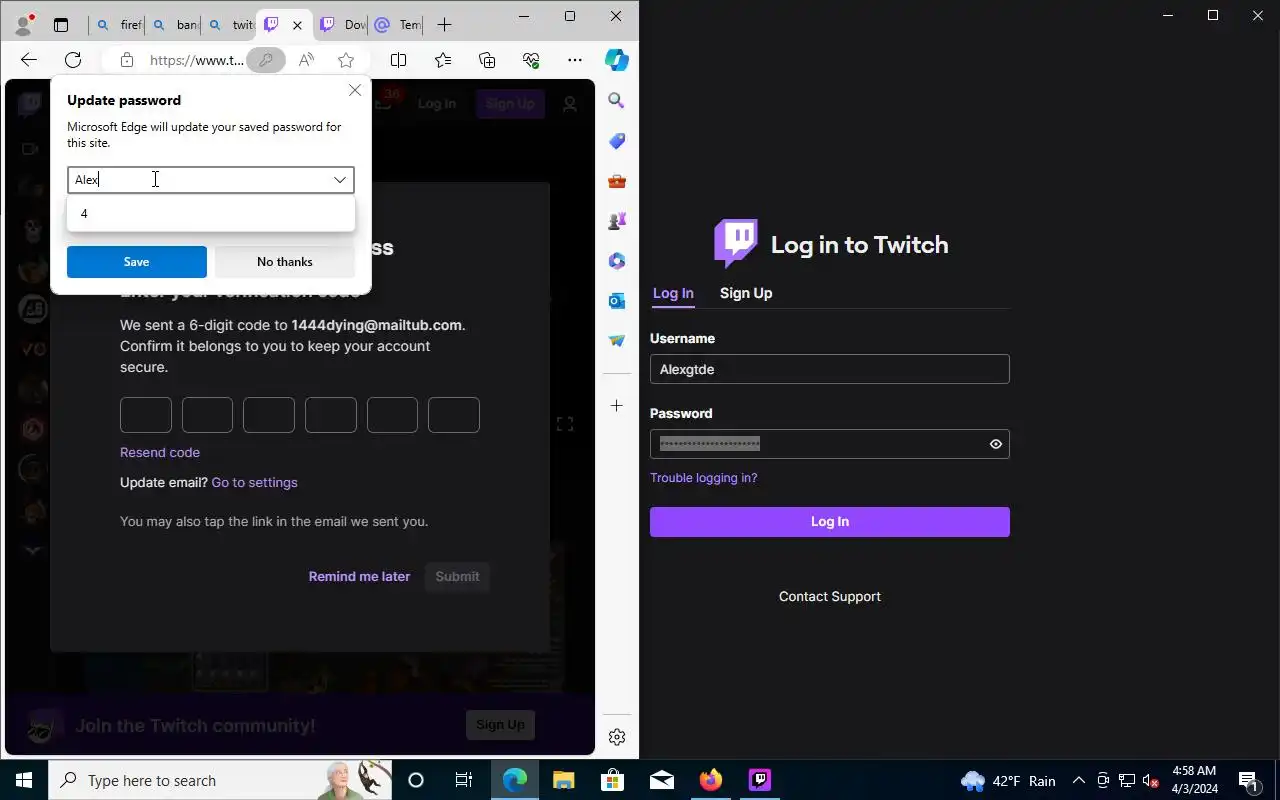Go back with the Edge back arrow

point(28,60)
